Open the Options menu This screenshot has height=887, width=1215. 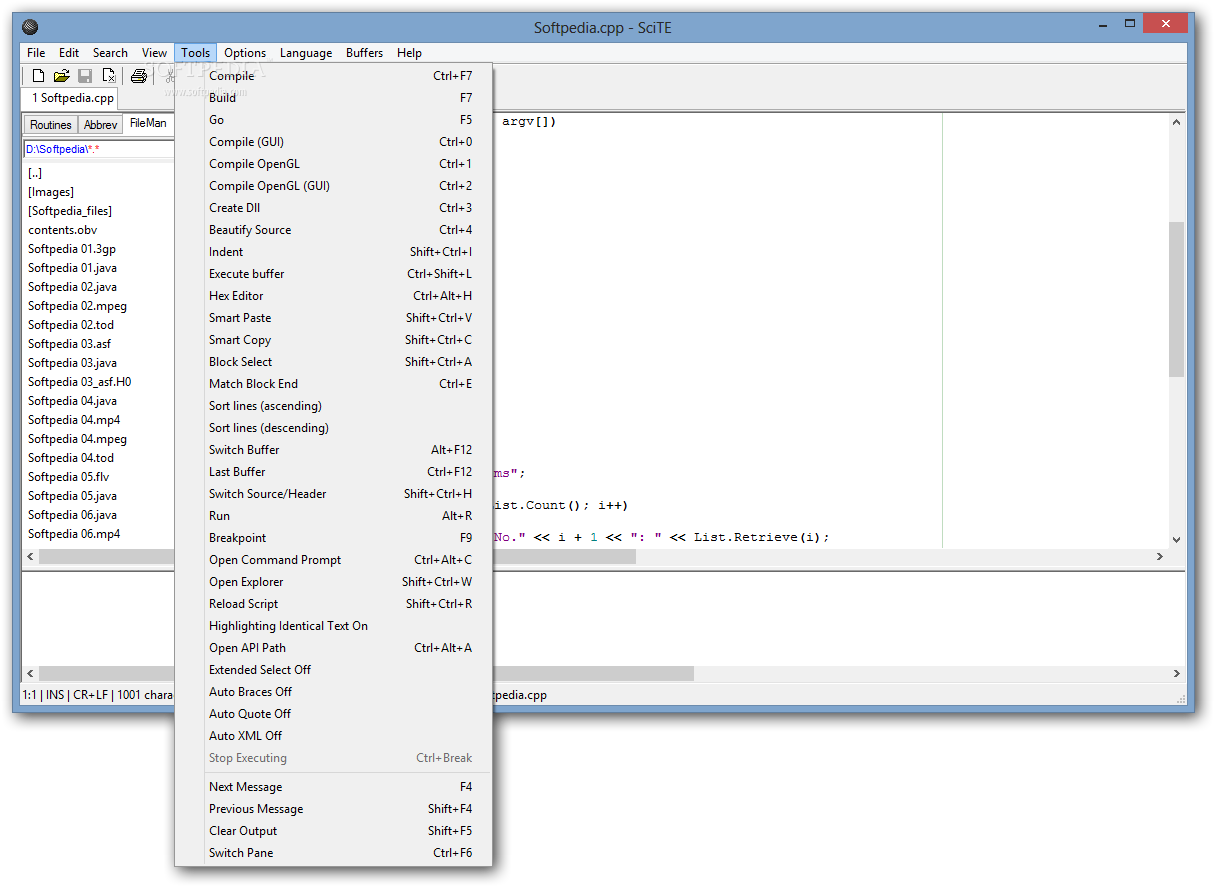245,53
